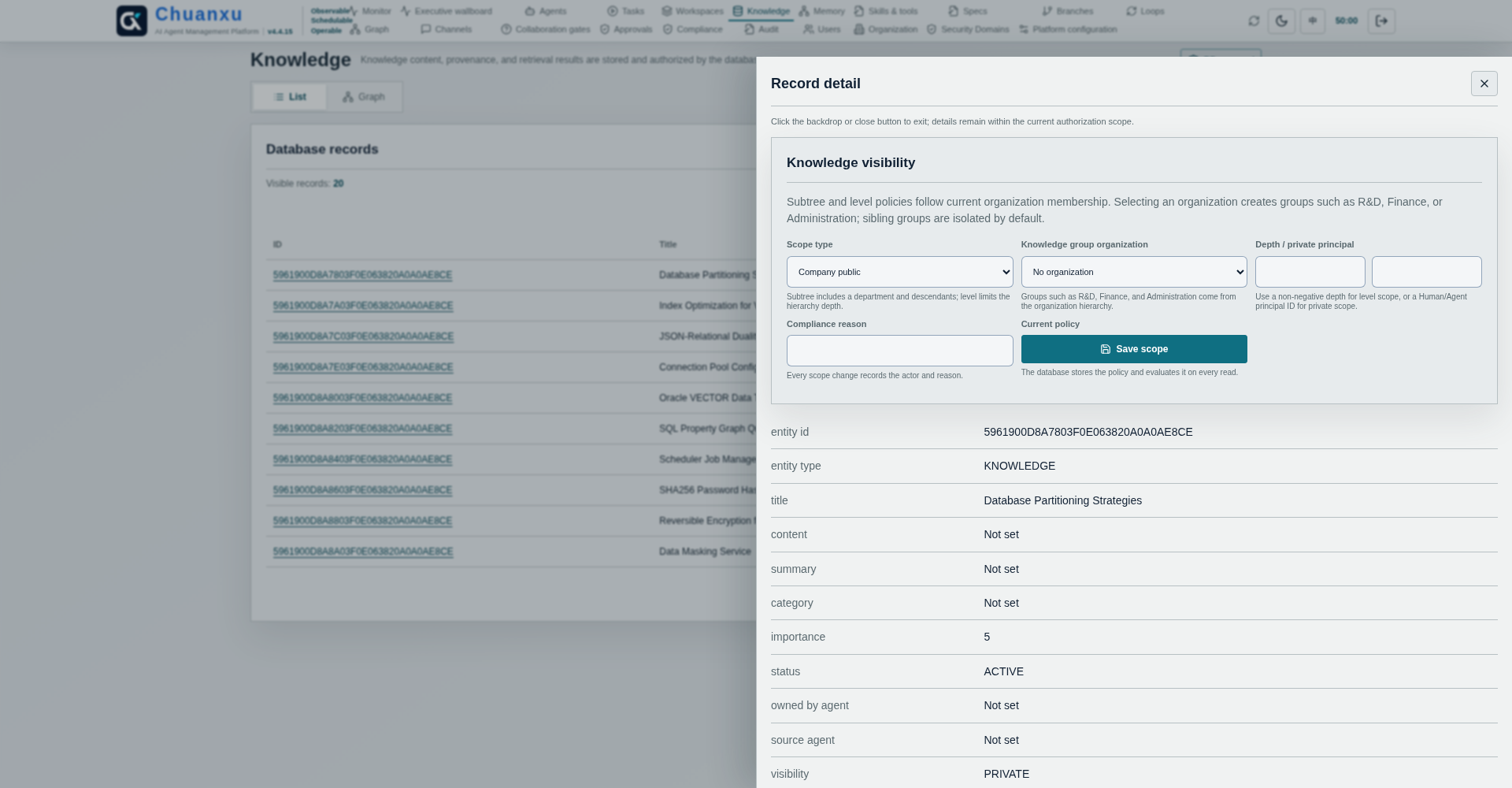Open record 5961900D8A8403F0E063820A0A0AE8CE link
1512x788 pixels.
(362, 459)
